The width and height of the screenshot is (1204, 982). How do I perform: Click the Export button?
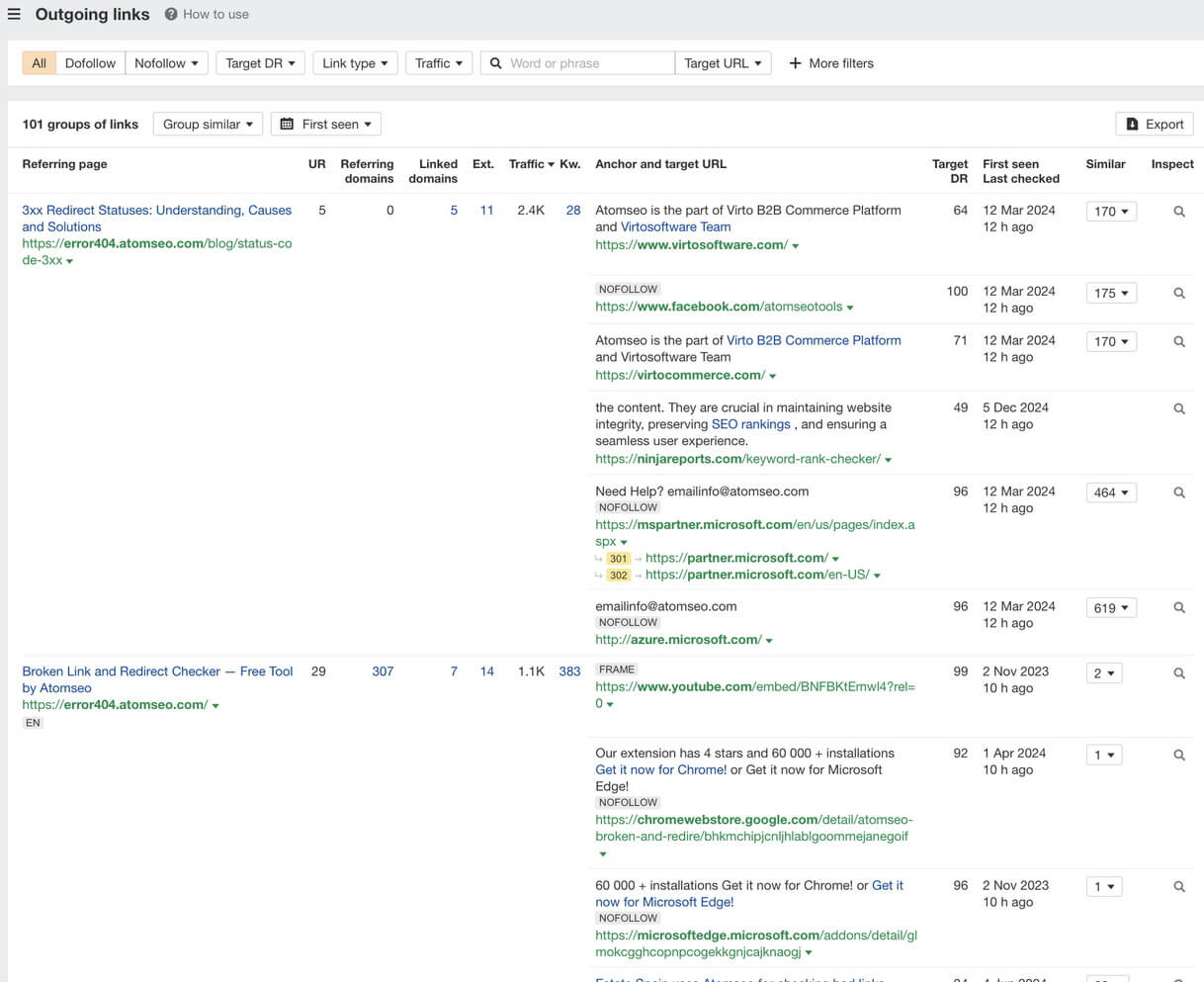1155,124
